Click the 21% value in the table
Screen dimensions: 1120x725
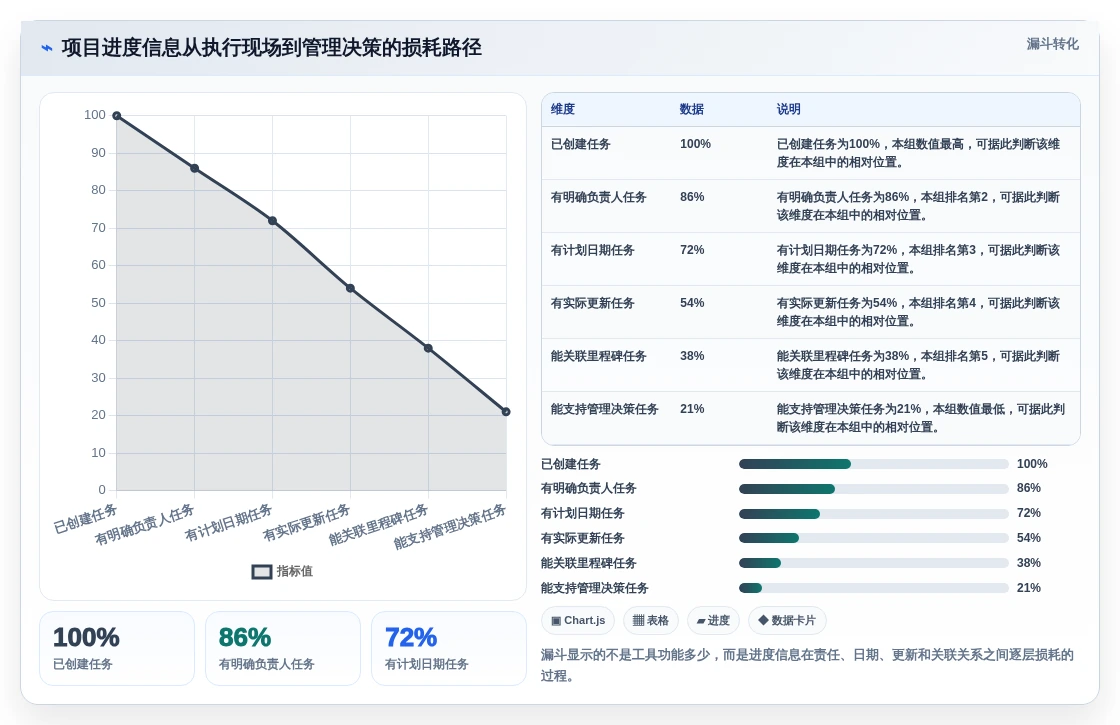(692, 409)
